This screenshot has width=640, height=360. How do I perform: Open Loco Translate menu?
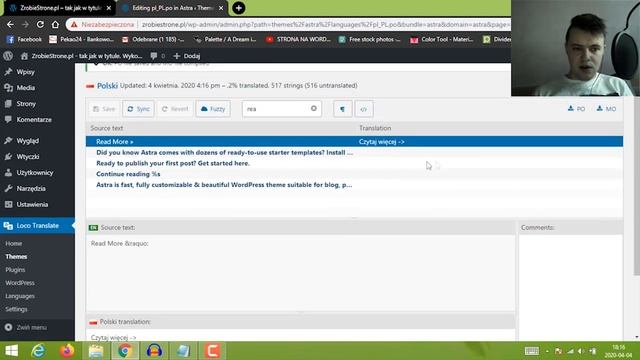37,226
